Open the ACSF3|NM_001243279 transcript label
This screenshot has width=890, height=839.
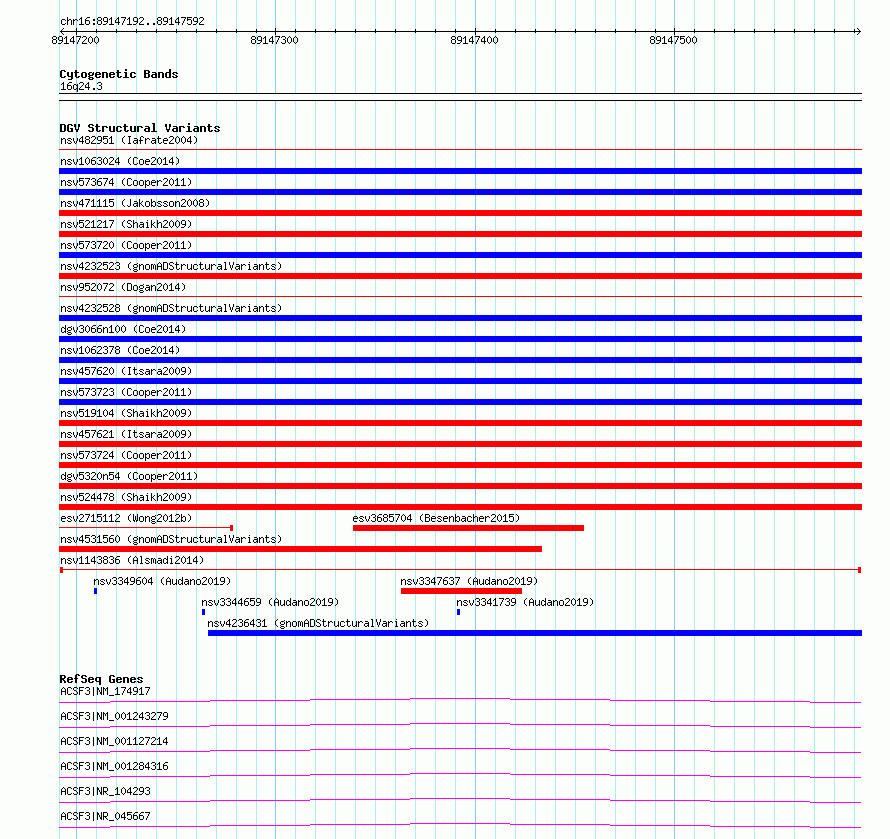pos(114,716)
